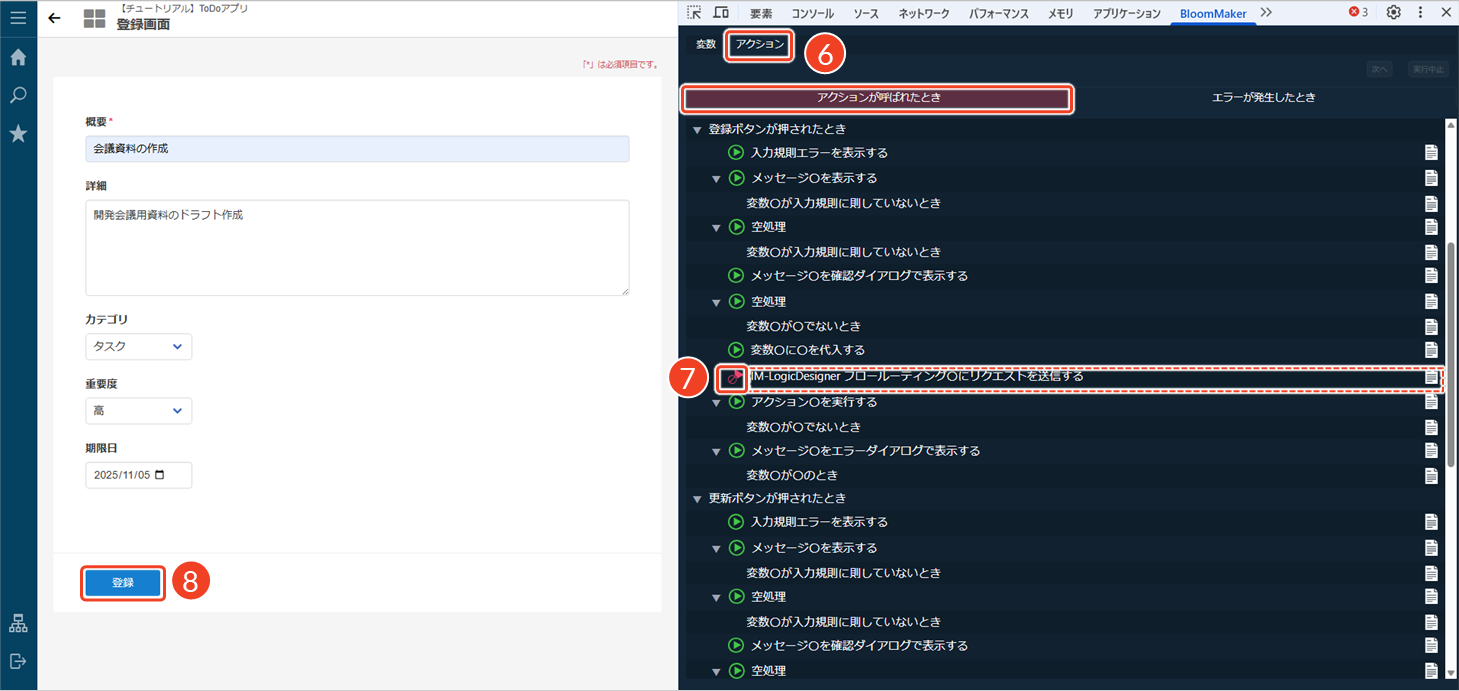Click the action list vertical scrollbar

coord(1451,350)
